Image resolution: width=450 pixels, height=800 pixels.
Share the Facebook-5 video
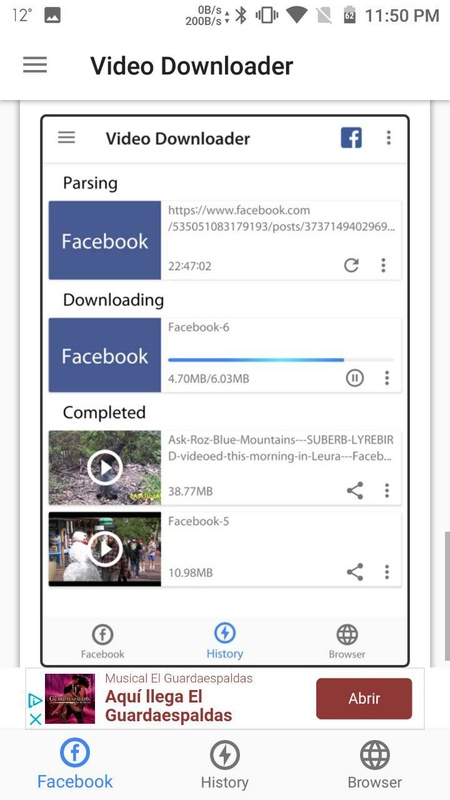pos(355,572)
